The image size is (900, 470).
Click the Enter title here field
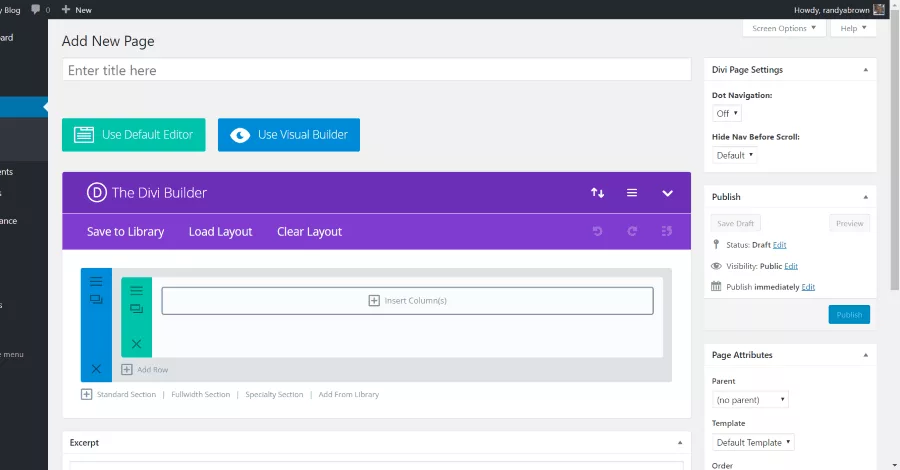click(x=377, y=70)
